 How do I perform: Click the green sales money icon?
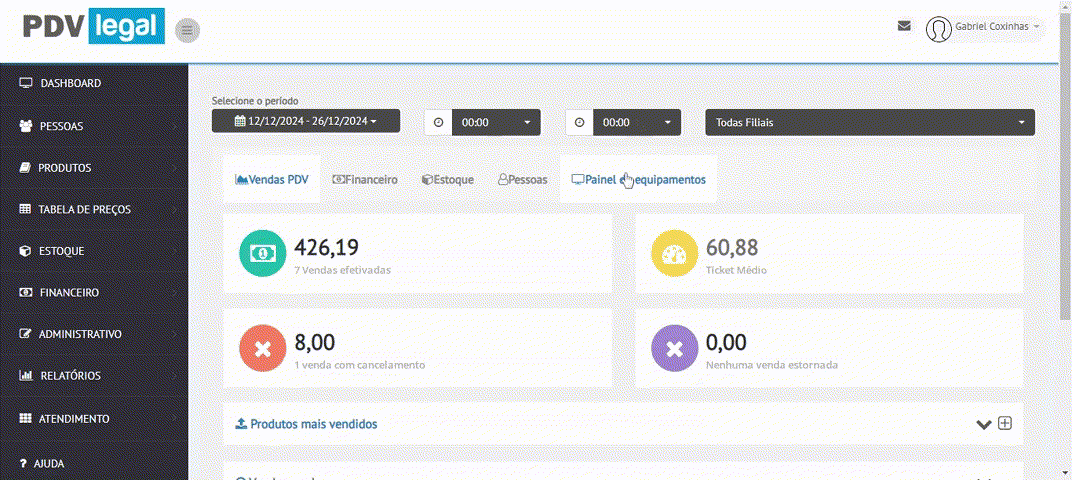click(261, 253)
